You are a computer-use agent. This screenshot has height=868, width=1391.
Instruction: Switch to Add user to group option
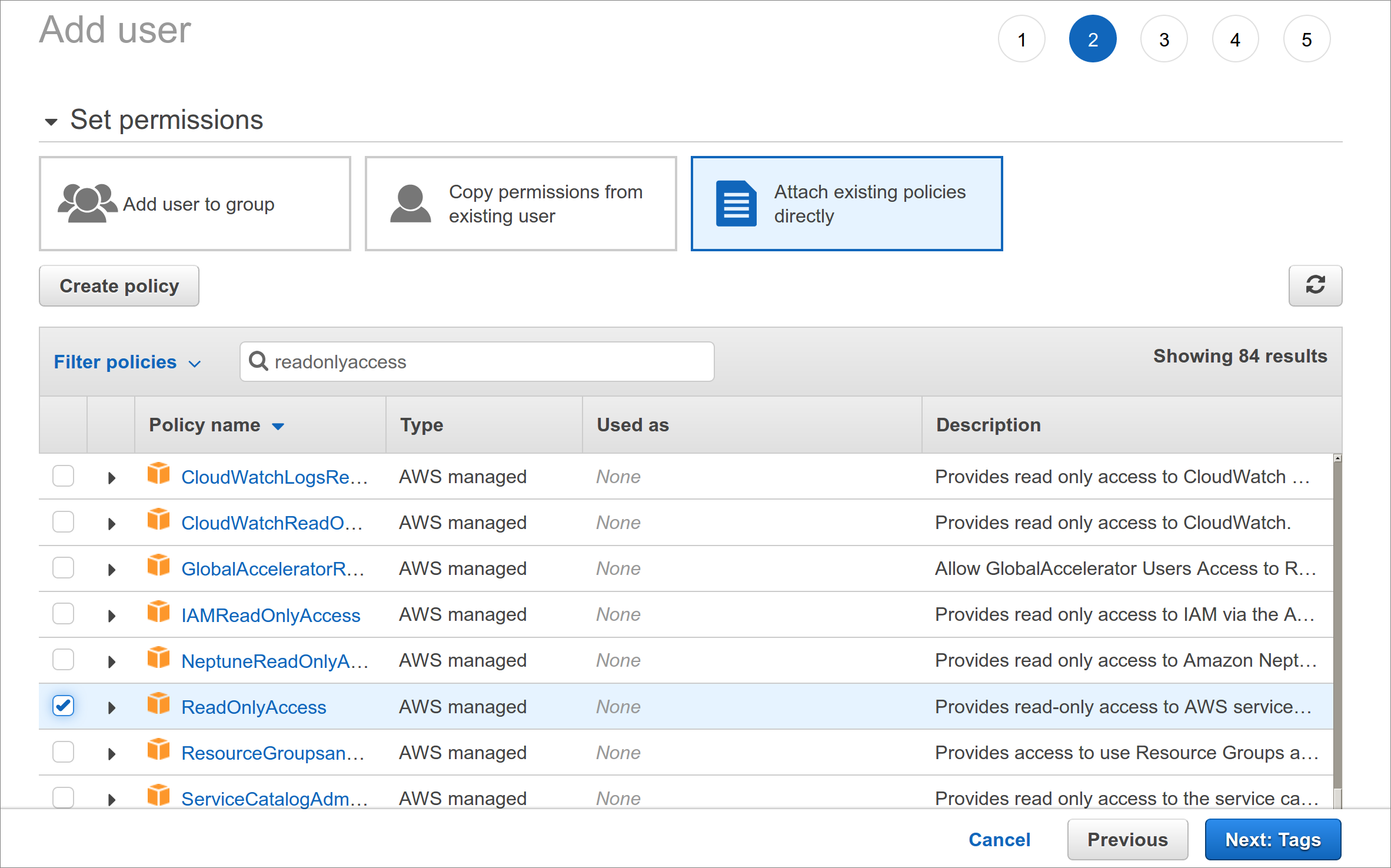click(x=195, y=203)
